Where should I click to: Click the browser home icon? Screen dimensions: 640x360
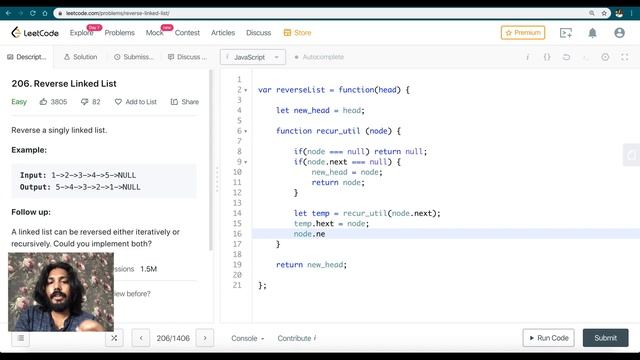(x=45, y=13)
